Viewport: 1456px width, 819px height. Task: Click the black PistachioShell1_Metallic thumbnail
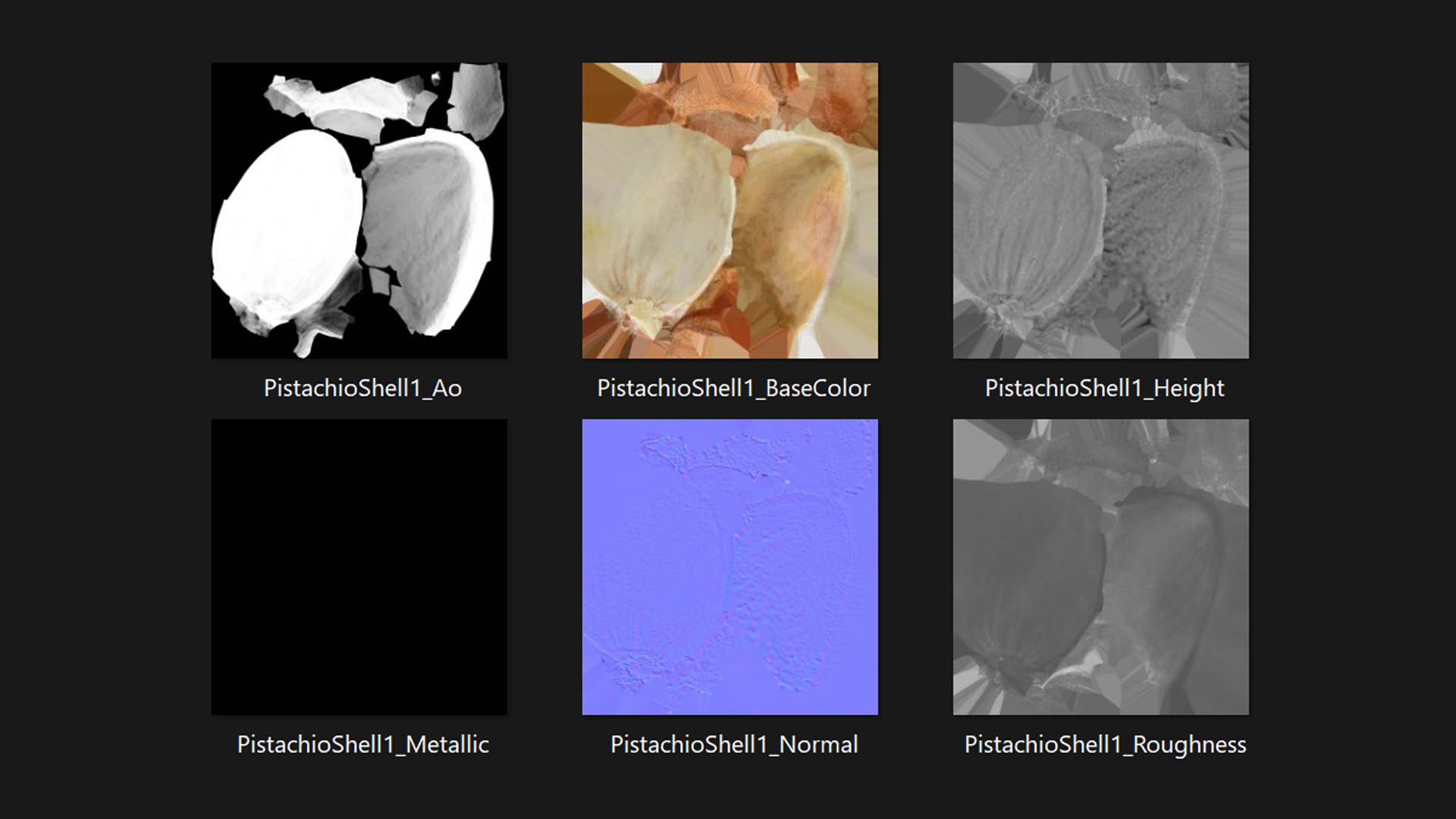pos(359,566)
